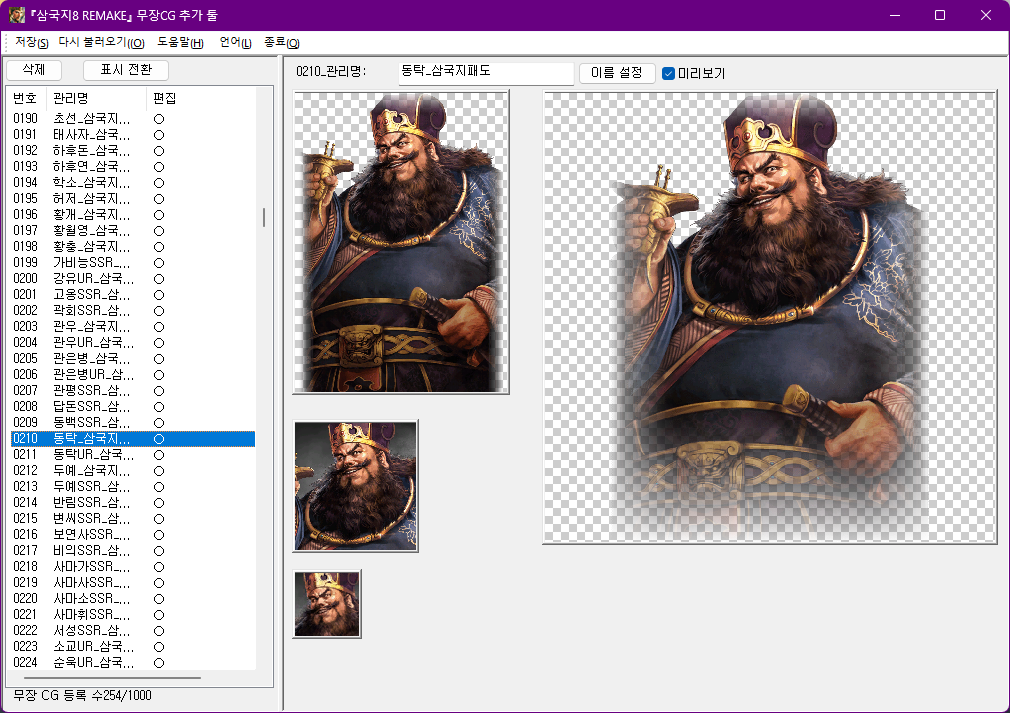This screenshot has width=1010, height=713.
Task: Select the smallest face portrait thumbnail
Action: click(x=327, y=604)
